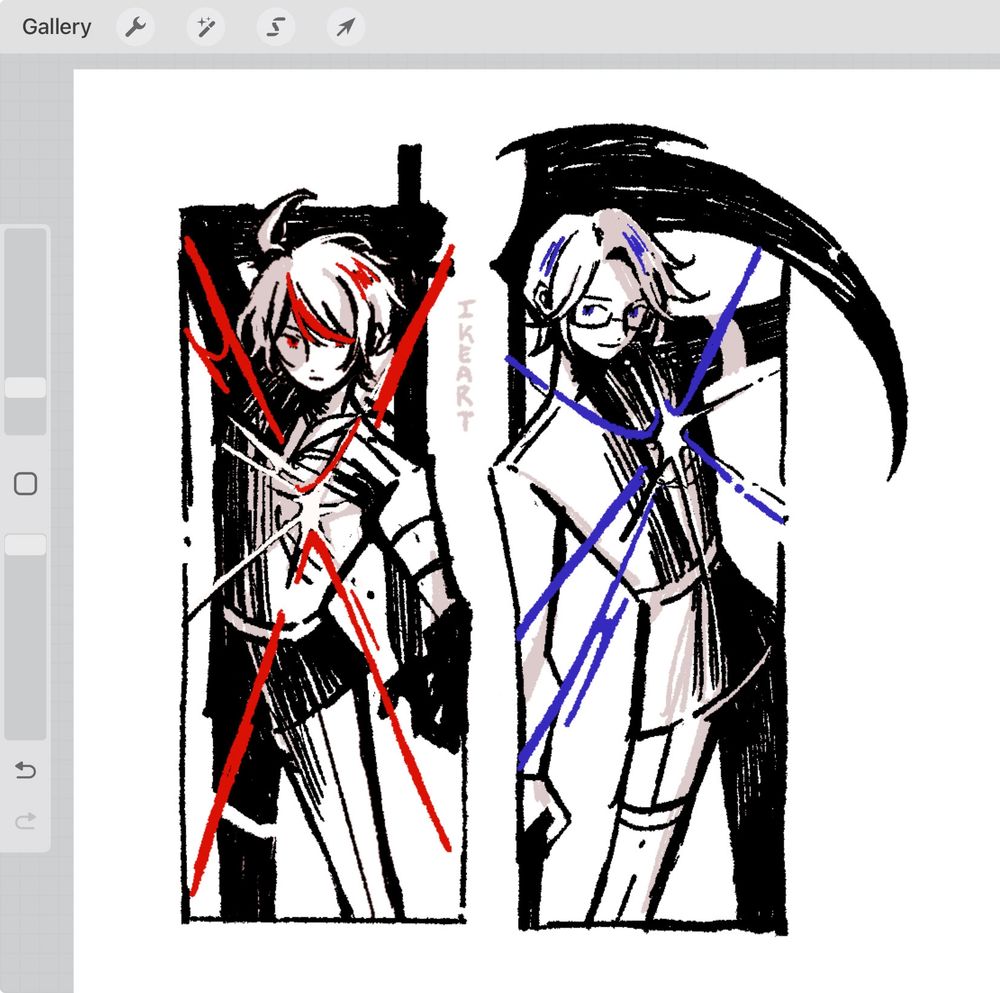This screenshot has width=1000, height=993.
Task: Click the brush opacity slider handle
Action: (x=26, y=545)
